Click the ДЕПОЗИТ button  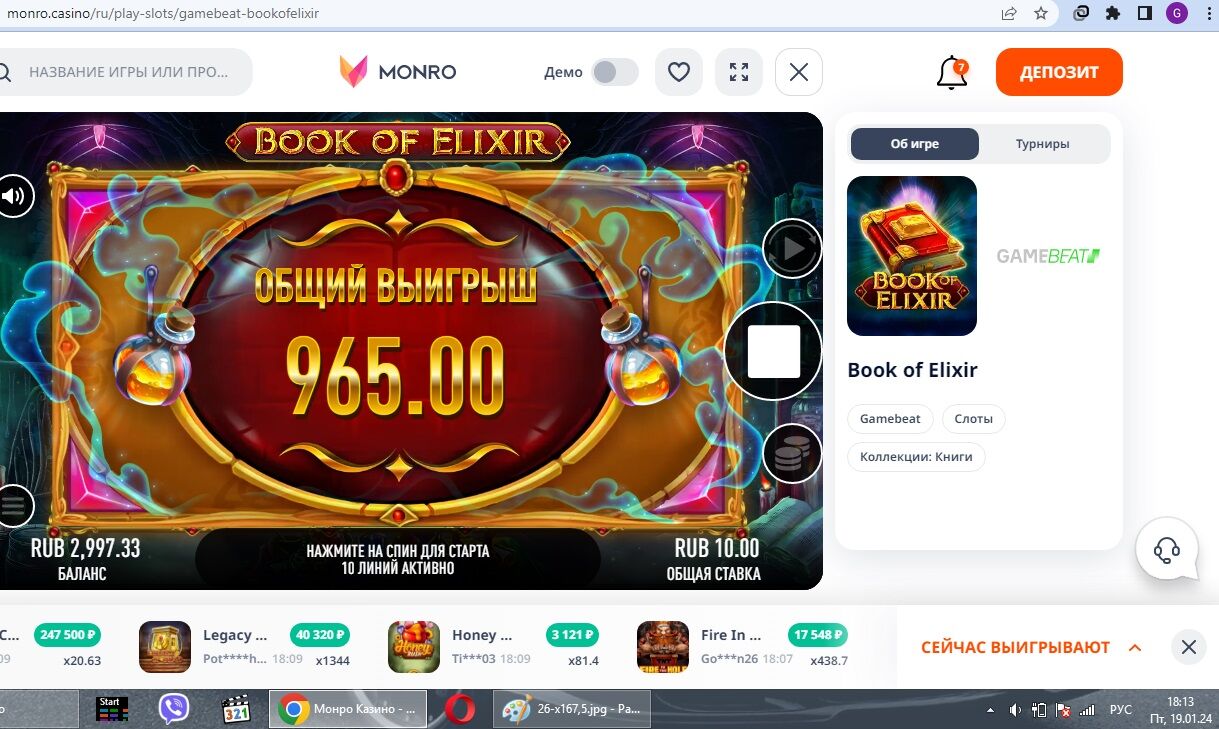1059,72
